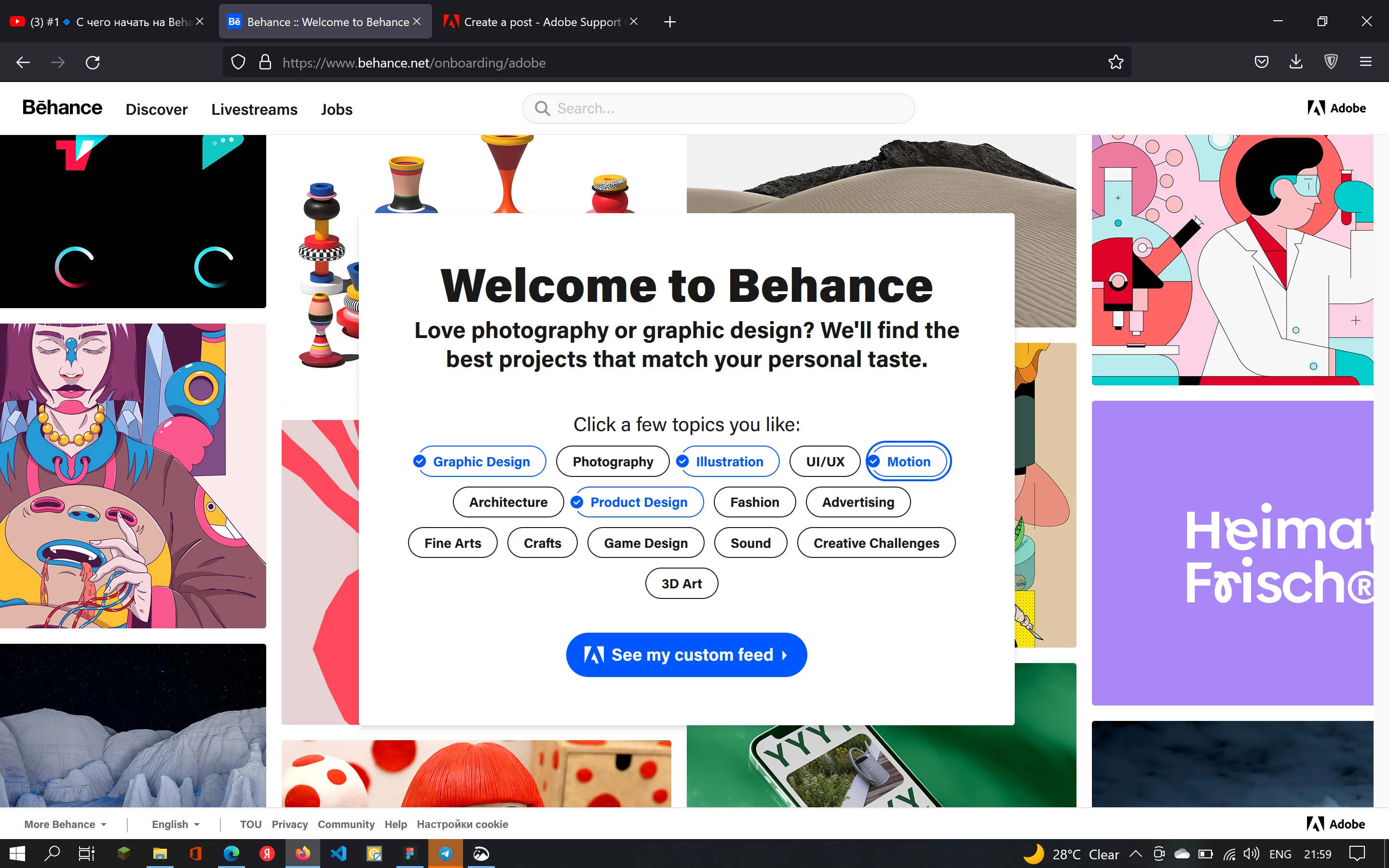Click the Behance logo in the header
The image size is (1389, 868).
tap(62, 108)
